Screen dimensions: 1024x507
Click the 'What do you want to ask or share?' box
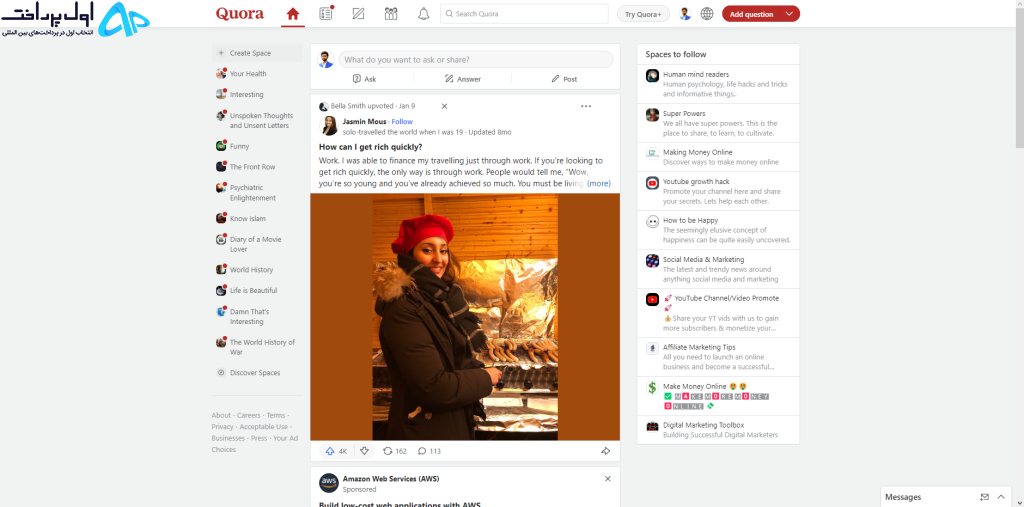click(x=475, y=59)
